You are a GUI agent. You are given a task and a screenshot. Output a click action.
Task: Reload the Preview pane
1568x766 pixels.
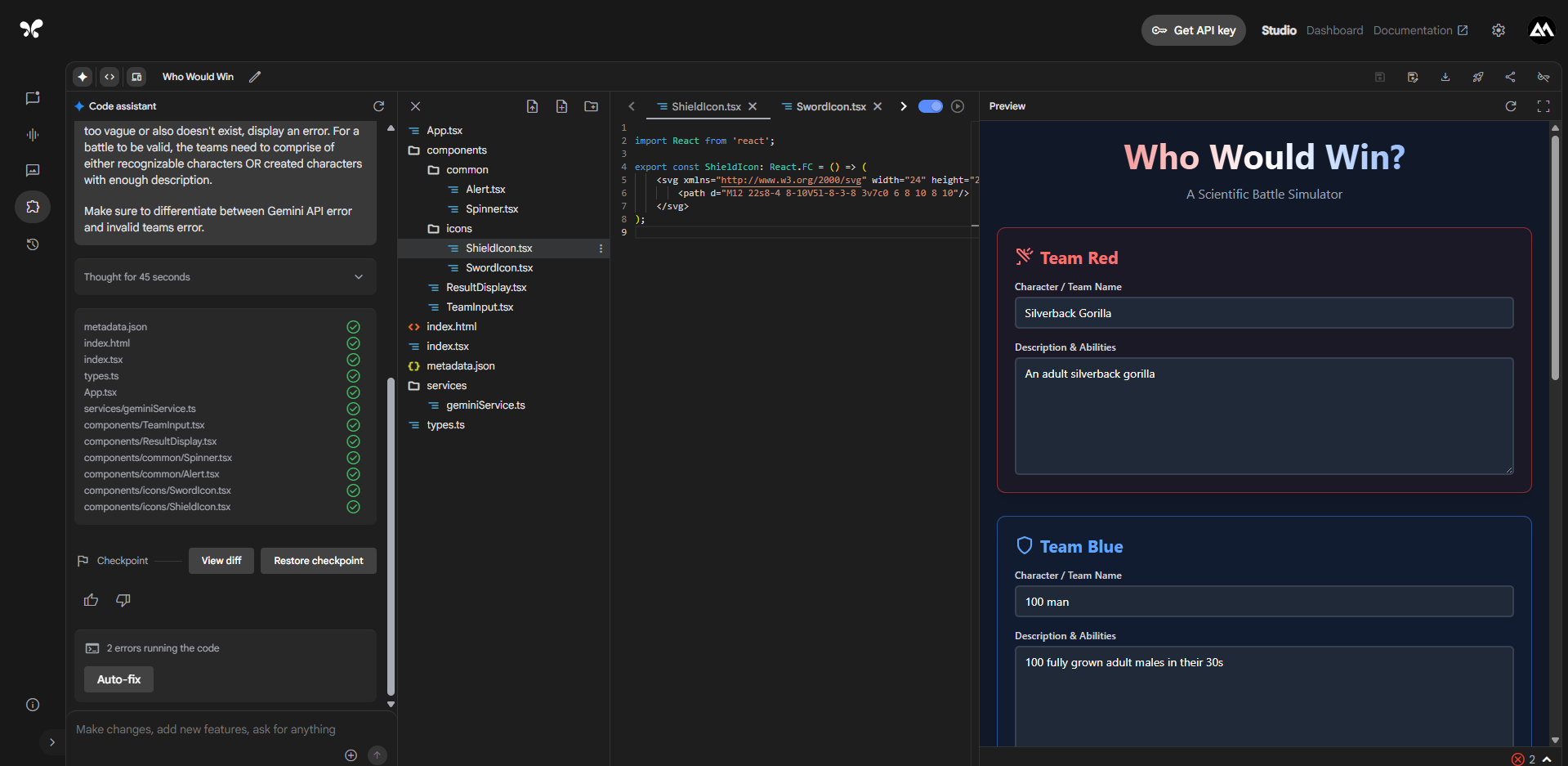(x=1511, y=106)
